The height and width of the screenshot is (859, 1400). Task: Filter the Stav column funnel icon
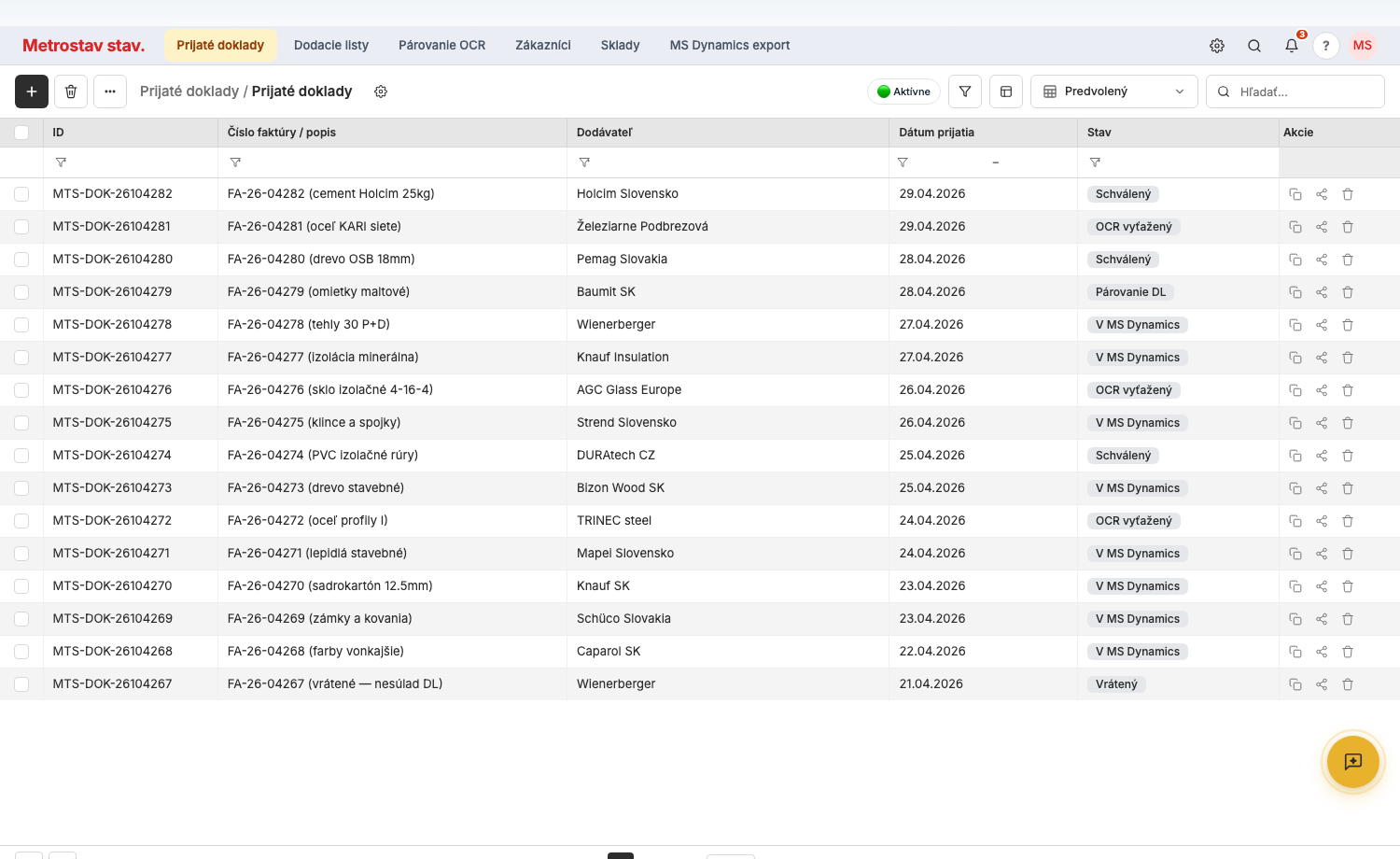point(1095,162)
